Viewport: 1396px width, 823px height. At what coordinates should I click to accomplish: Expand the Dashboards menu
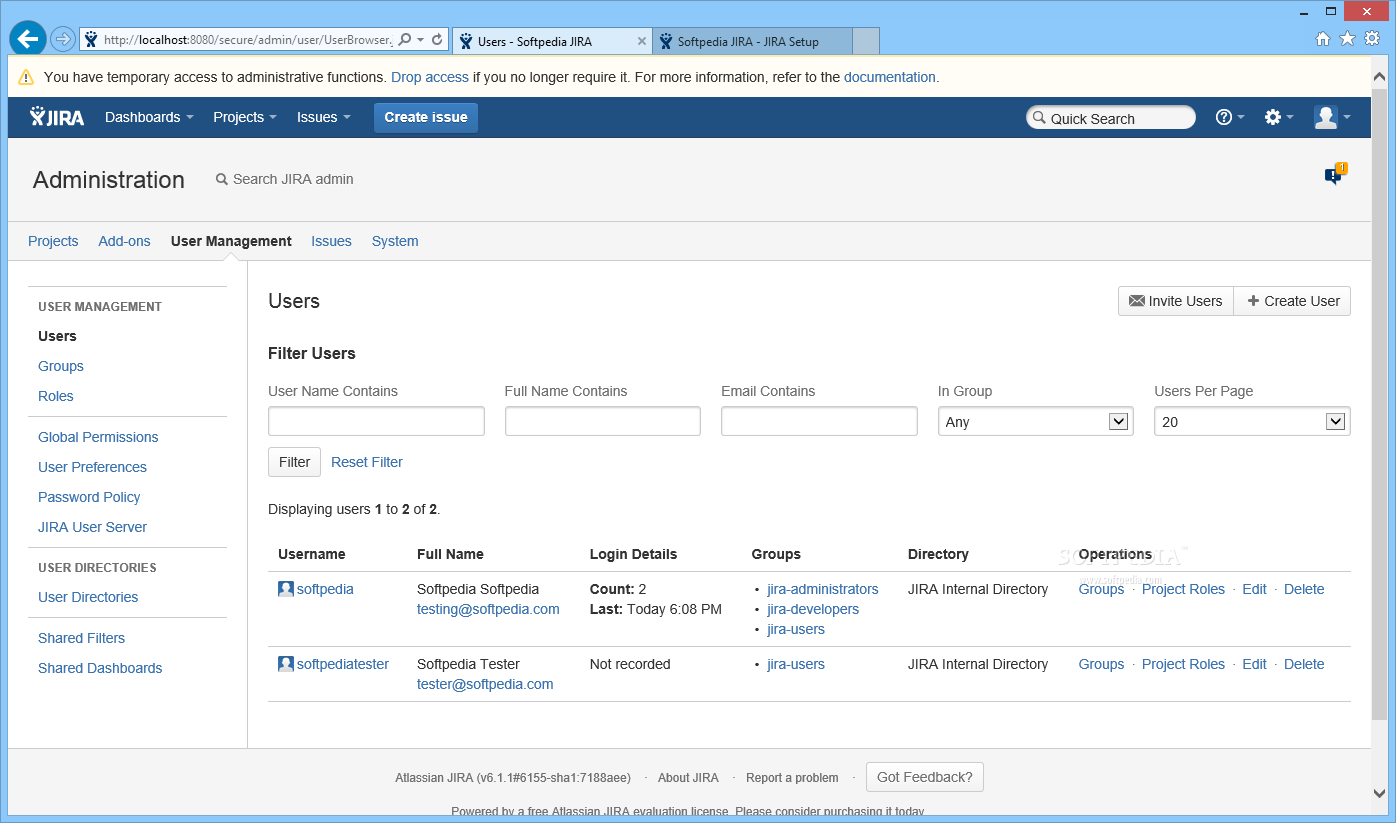(149, 117)
